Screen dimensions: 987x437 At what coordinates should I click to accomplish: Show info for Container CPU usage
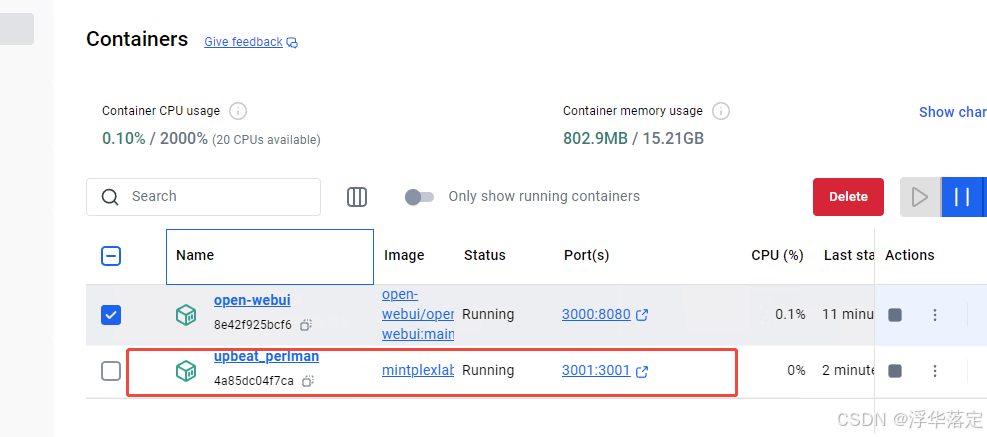(237, 111)
